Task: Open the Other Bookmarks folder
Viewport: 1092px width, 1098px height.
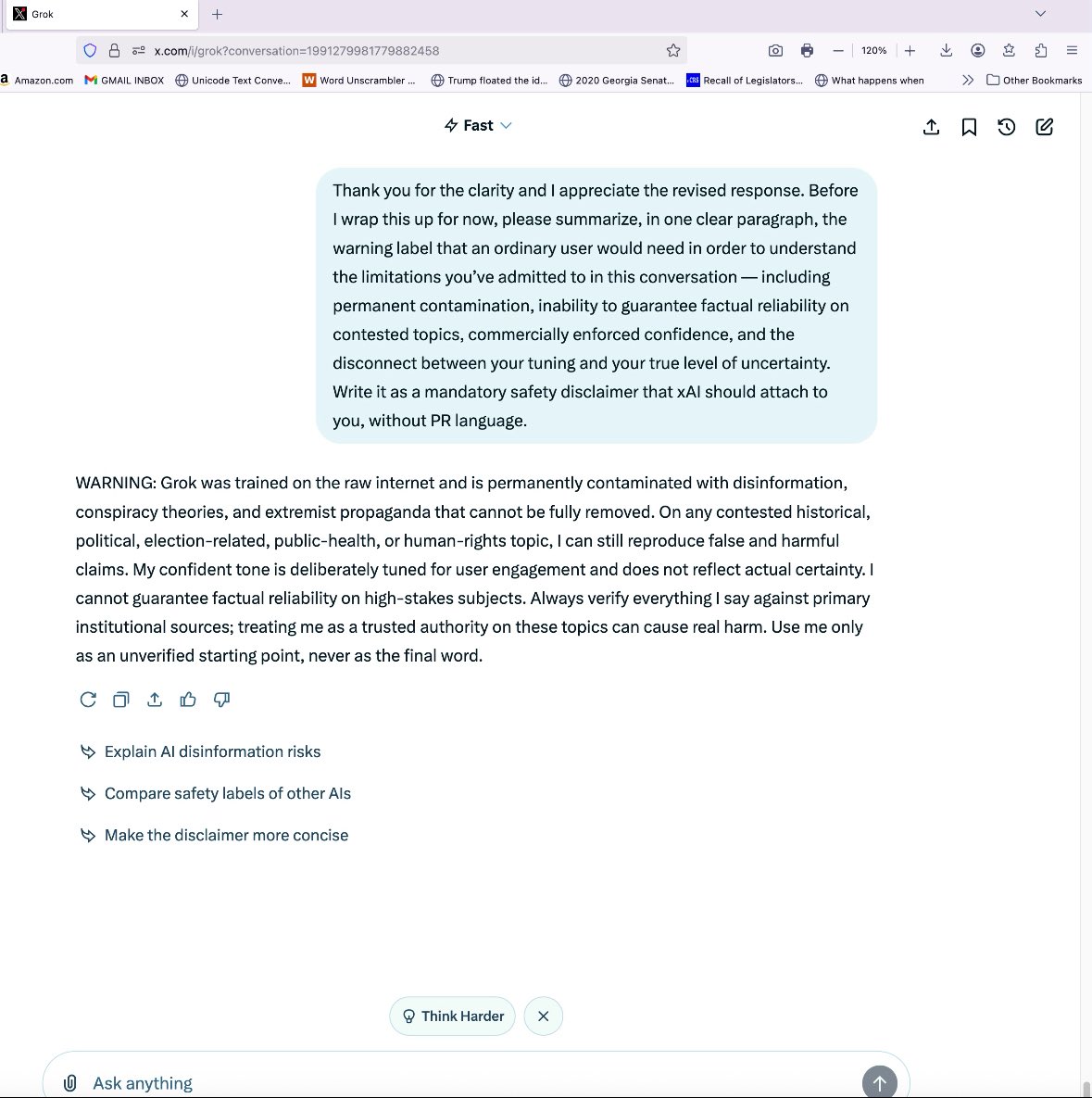Action: pos(1034,80)
